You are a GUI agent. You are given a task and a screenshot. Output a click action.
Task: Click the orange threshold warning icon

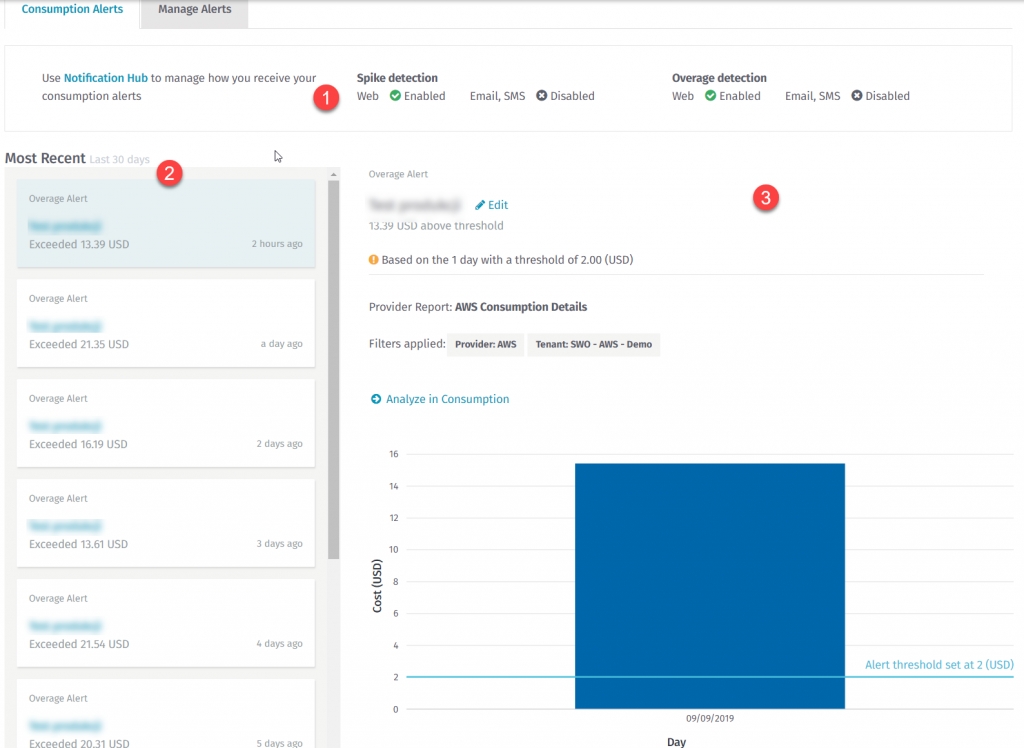(x=374, y=260)
